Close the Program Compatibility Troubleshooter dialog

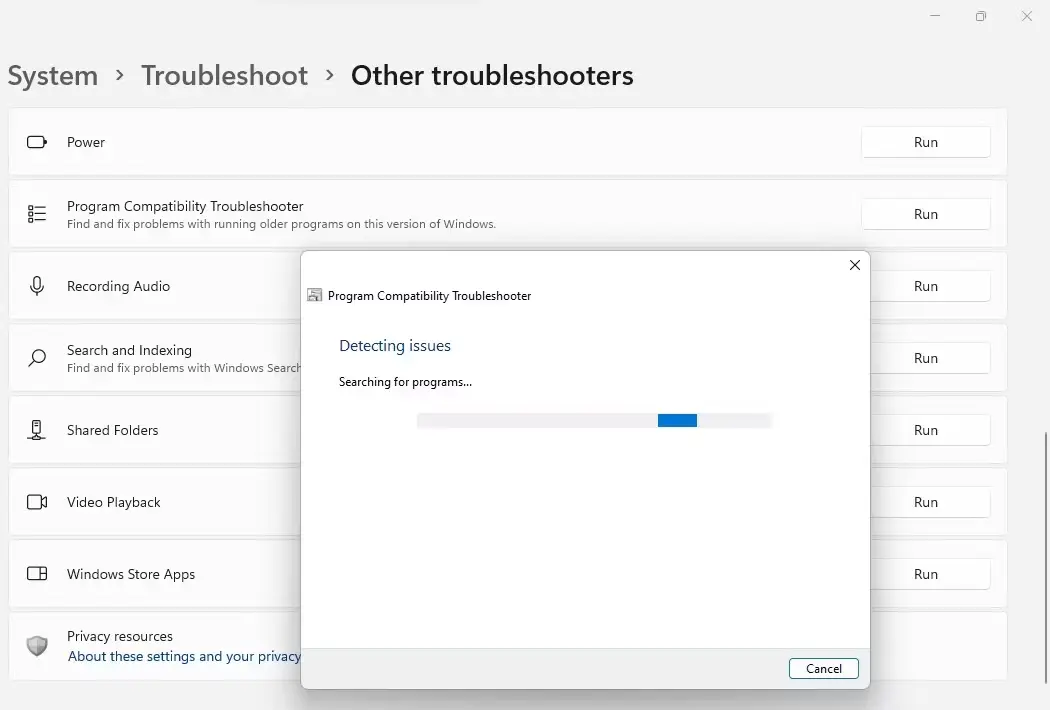click(854, 265)
